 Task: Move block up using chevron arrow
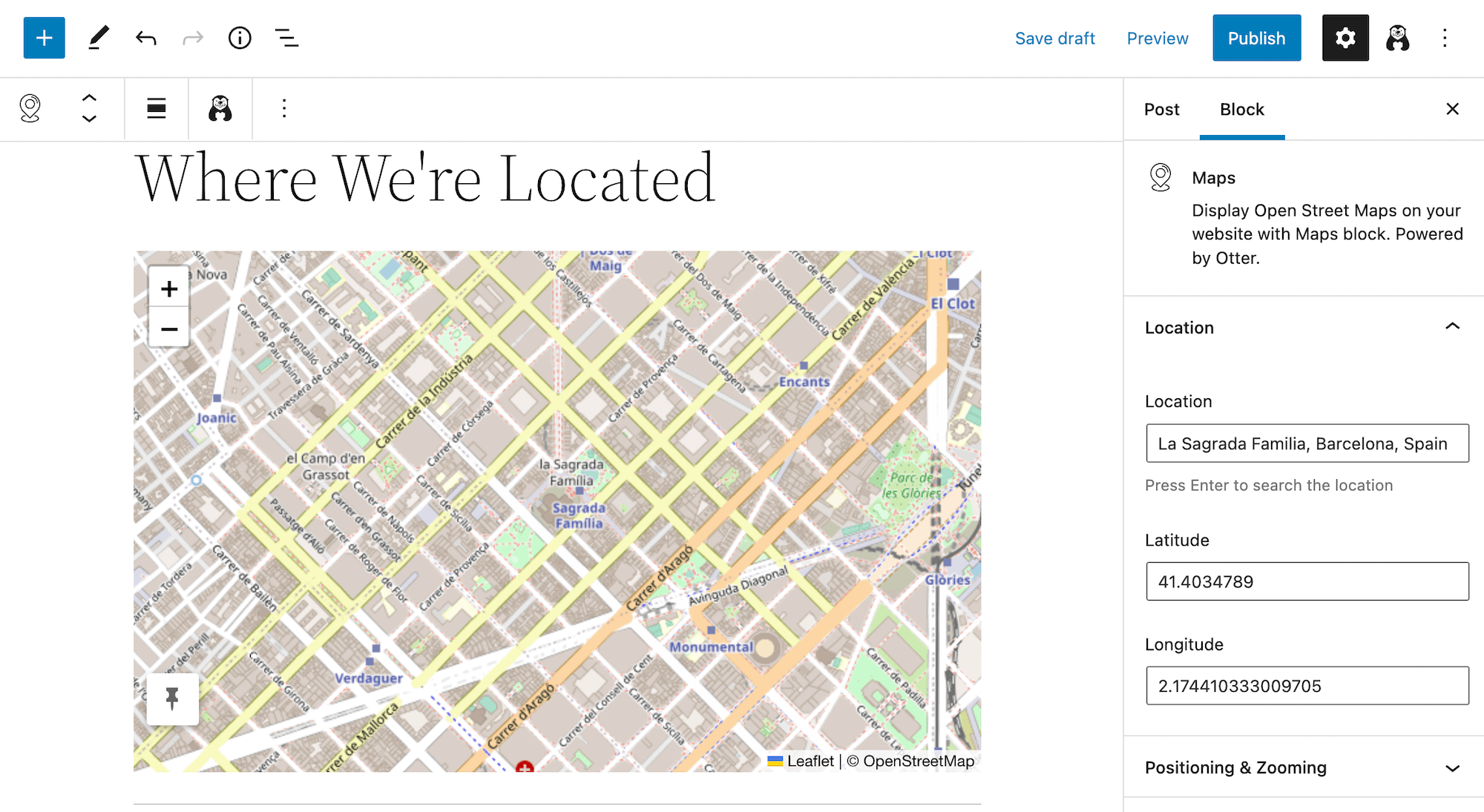pyautogui.click(x=89, y=98)
